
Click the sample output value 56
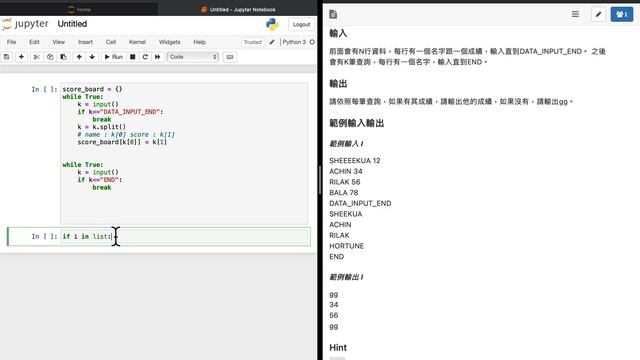point(333,316)
